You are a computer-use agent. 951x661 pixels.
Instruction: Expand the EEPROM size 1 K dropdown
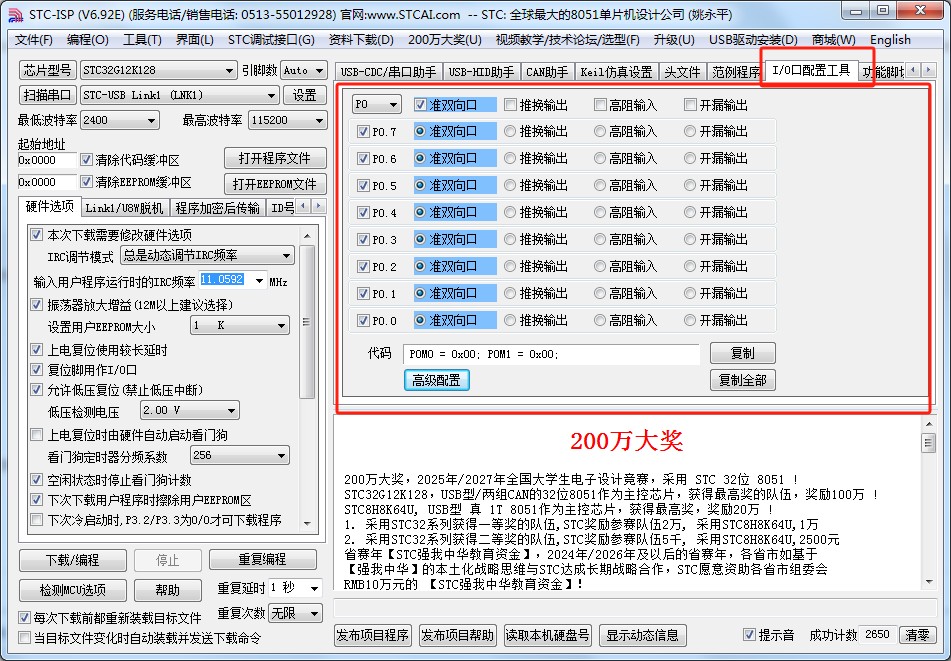[282, 326]
